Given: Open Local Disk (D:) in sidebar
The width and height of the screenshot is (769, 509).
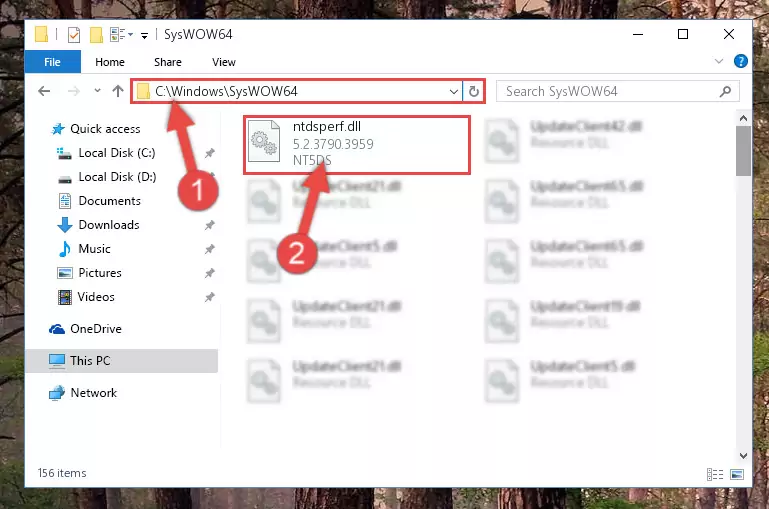Looking at the screenshot, I should 117,177.
